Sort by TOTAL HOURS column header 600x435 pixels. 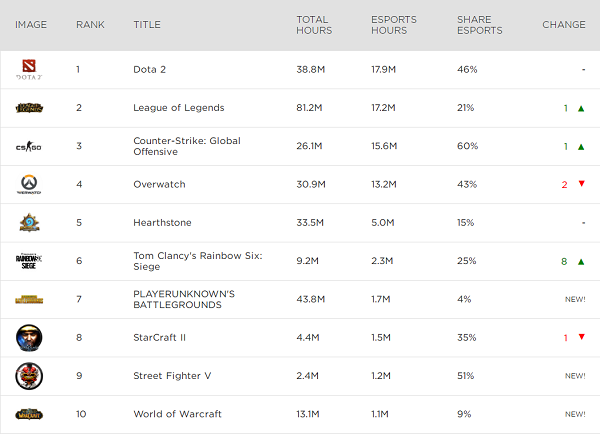coord(314,25)
